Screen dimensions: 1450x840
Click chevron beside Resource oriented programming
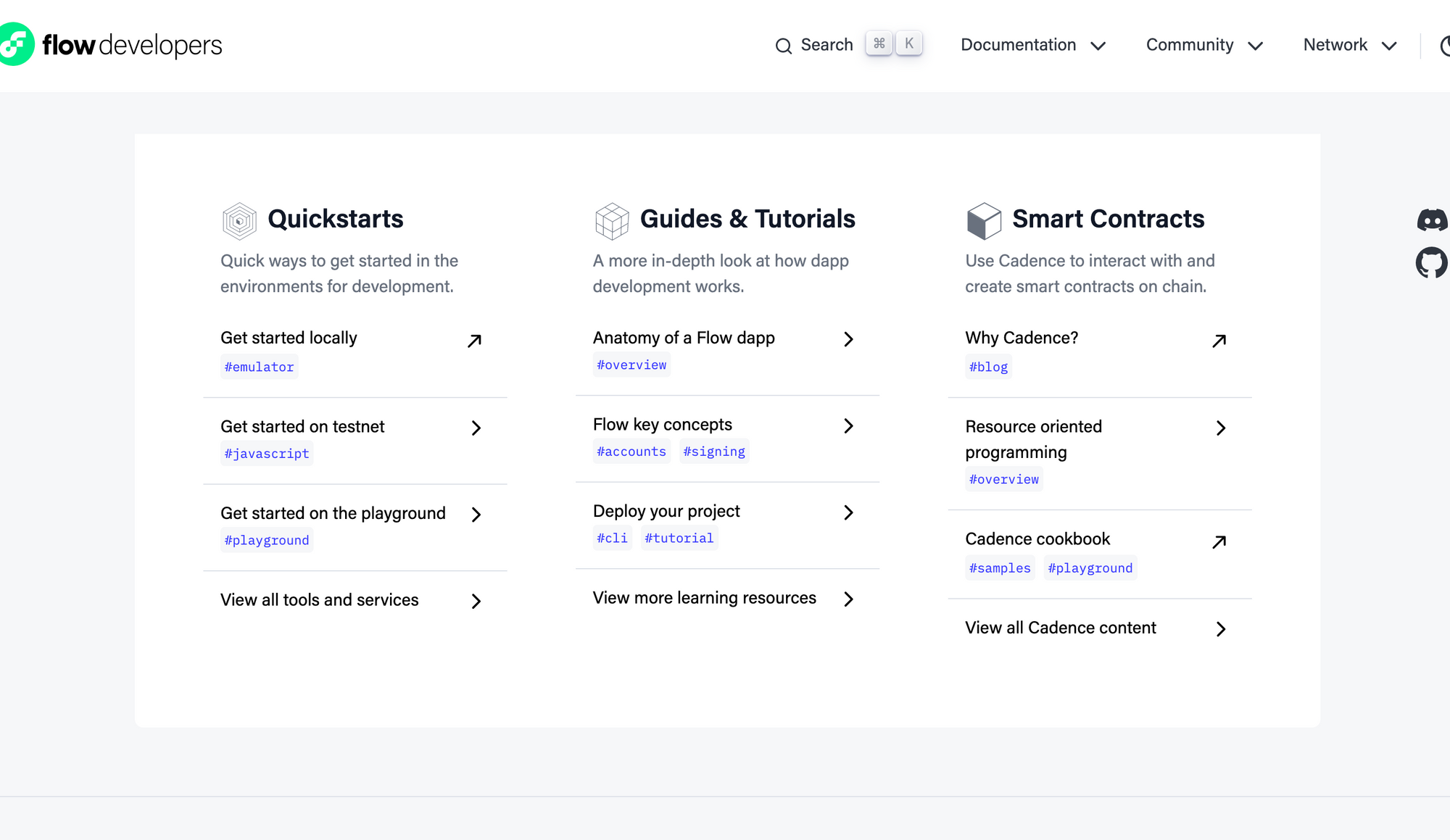(1221, 428)
